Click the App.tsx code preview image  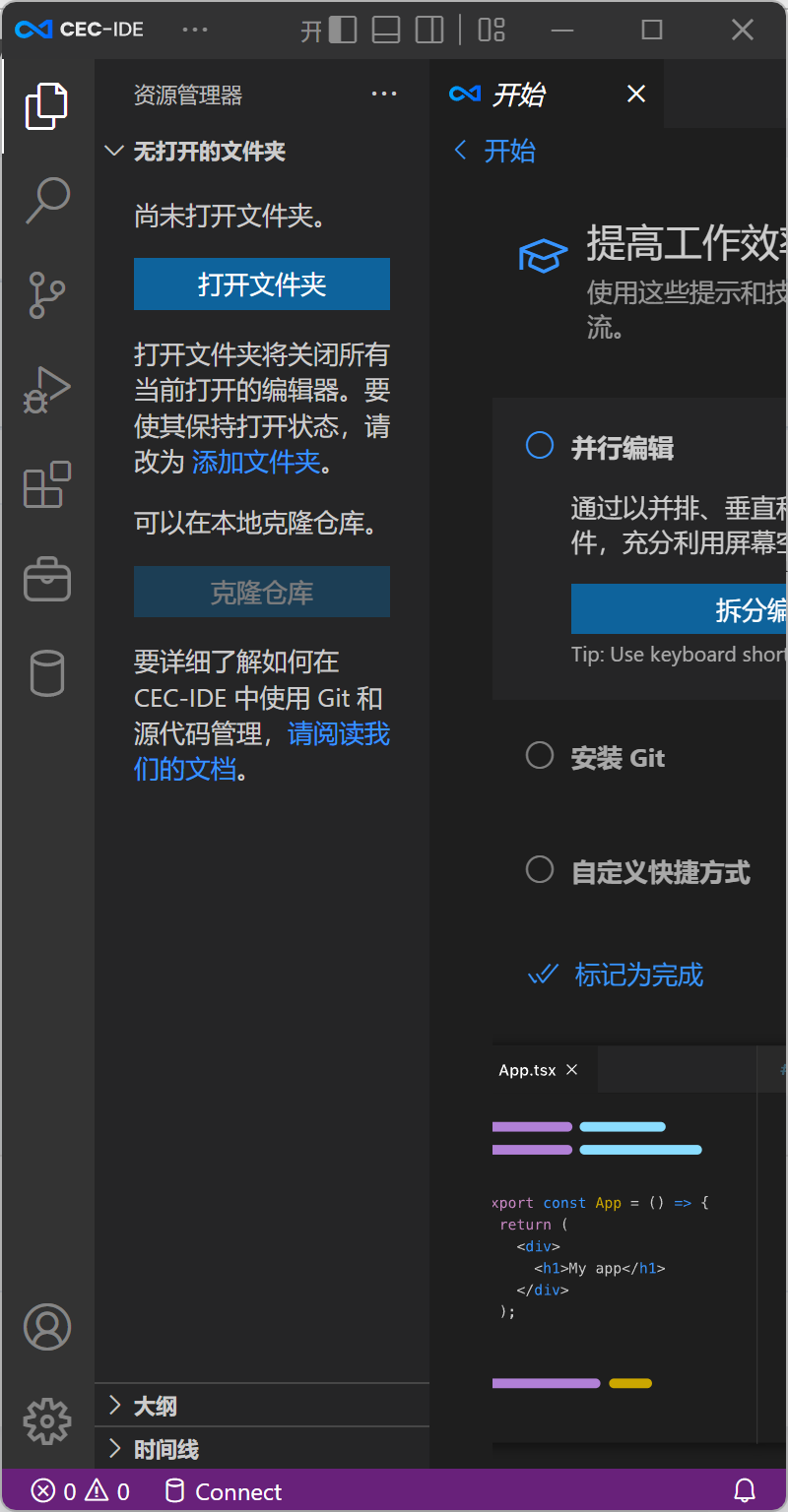pyautogui.click(x=640, y=1244)
